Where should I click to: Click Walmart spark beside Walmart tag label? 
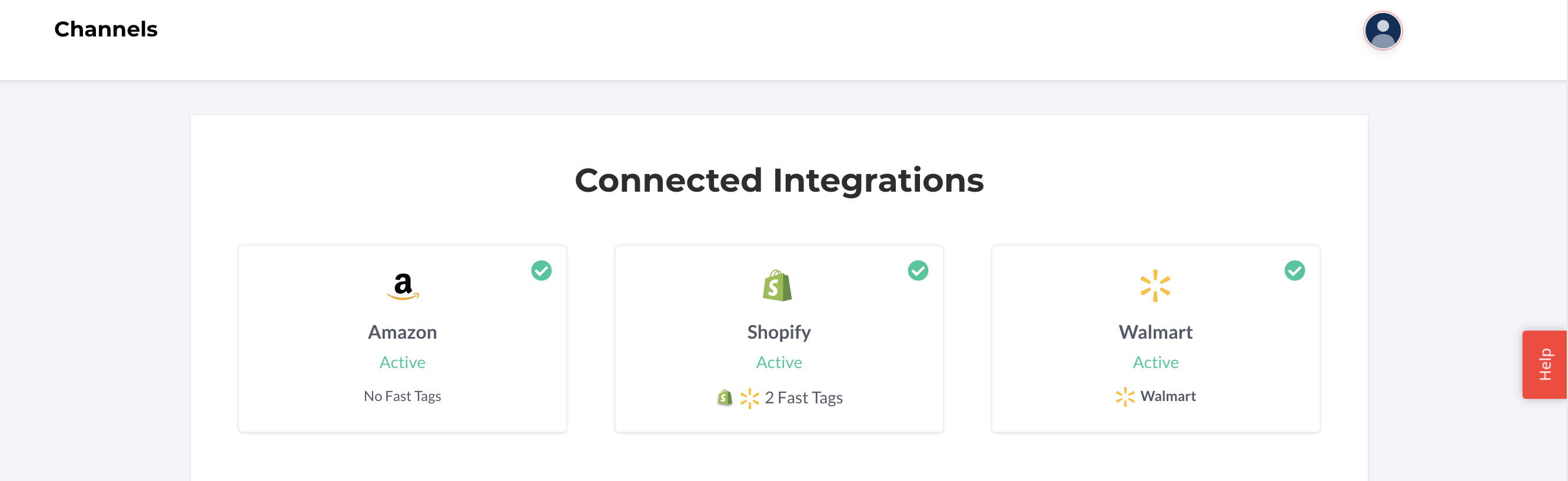click(x=1125, y=396)
